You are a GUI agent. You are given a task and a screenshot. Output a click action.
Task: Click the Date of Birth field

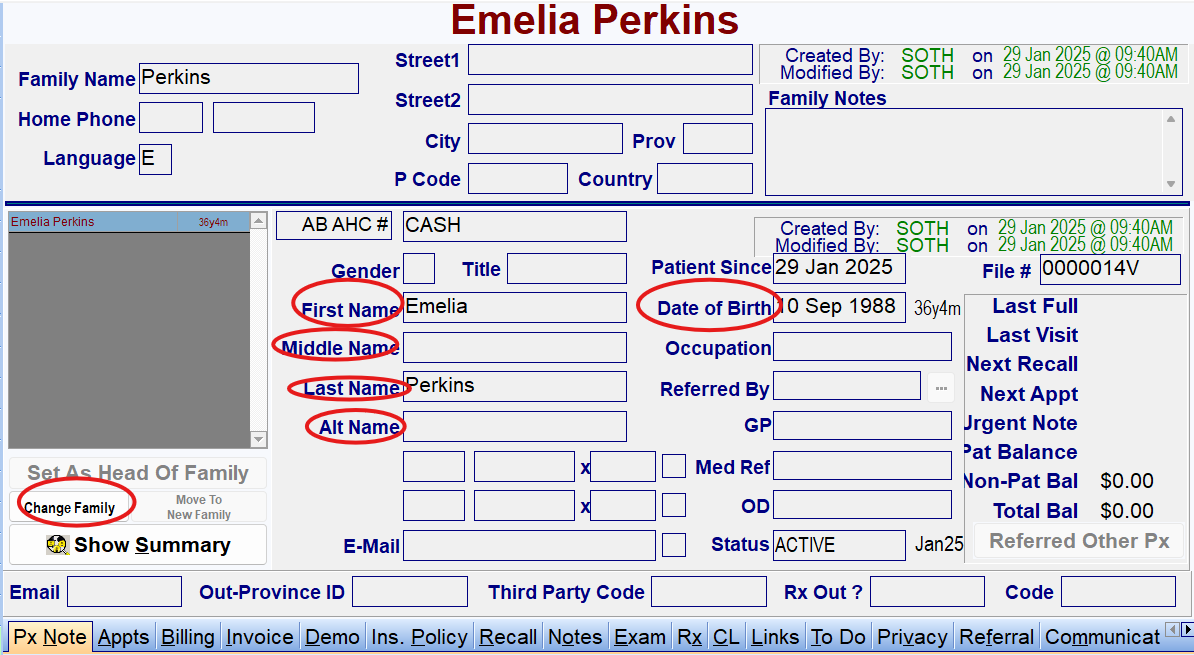click(x=840, y=307)
